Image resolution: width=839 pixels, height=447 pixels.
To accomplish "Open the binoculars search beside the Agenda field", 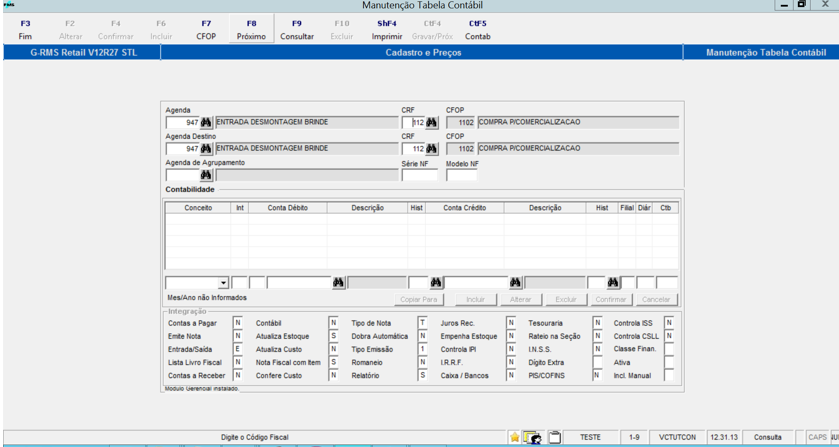I will (x=207, y=123).
